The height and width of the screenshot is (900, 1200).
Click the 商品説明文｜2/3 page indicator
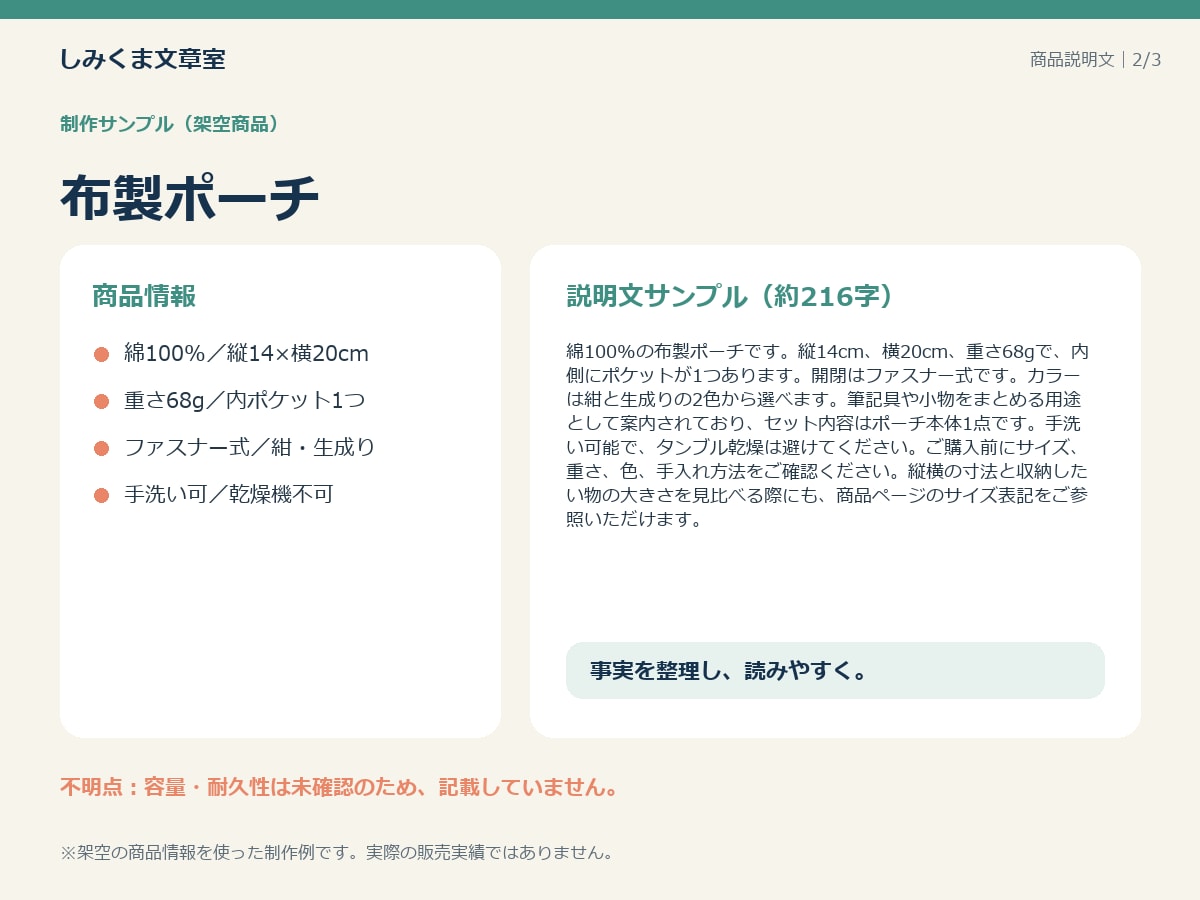pos(1095,59)
